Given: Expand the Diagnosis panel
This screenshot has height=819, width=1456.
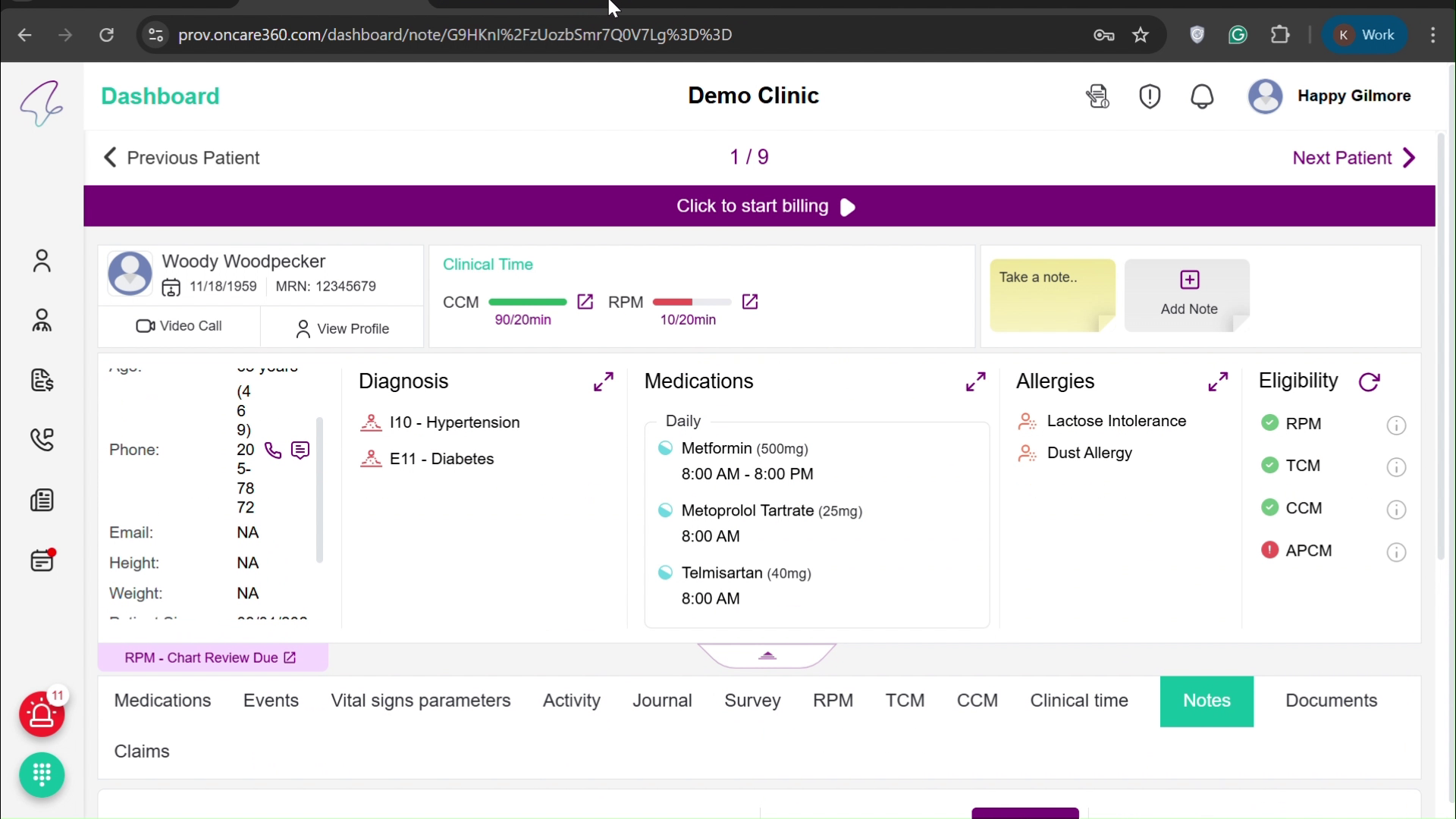Looking at the screenshot, I should pos(604,381).
